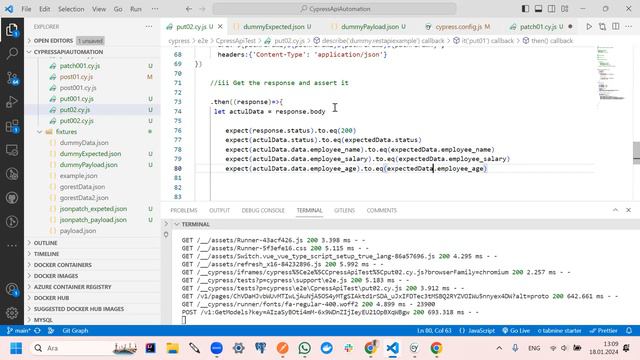Close the terminal panel
The image size is (640, 360).
click(x=629, y=210)
